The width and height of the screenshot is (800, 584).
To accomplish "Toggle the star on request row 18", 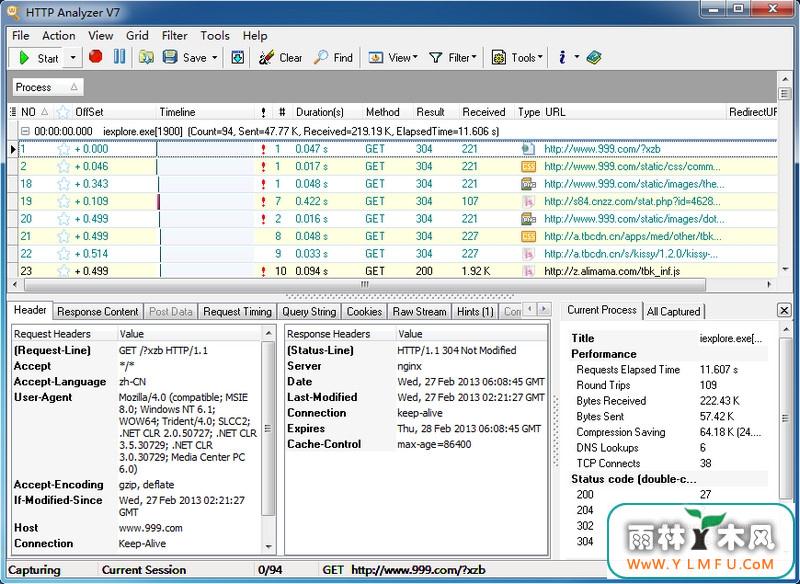I will (63, 184).
